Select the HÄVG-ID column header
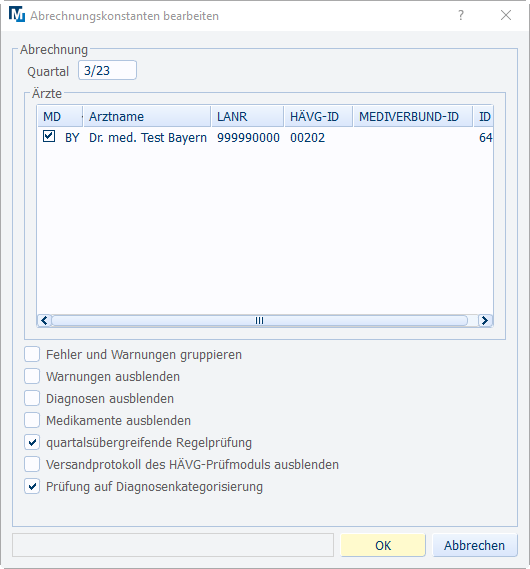The height and width of the screenshot is (569, 530). [x=319, y=116]
